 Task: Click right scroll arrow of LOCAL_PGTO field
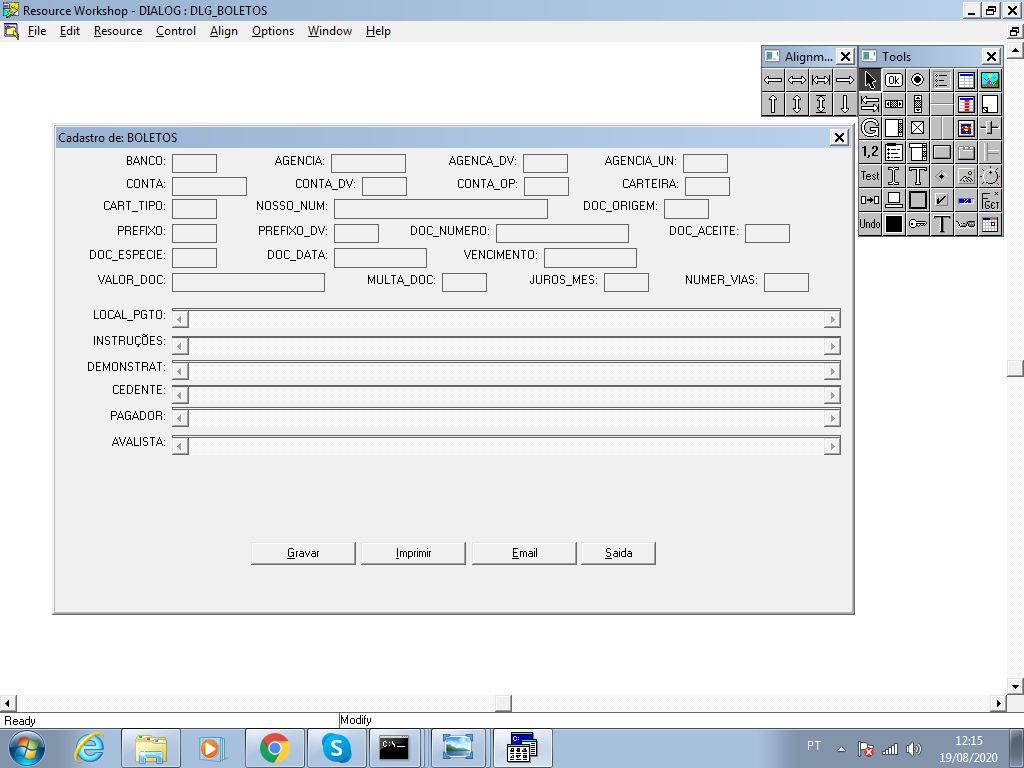(832, 319)
